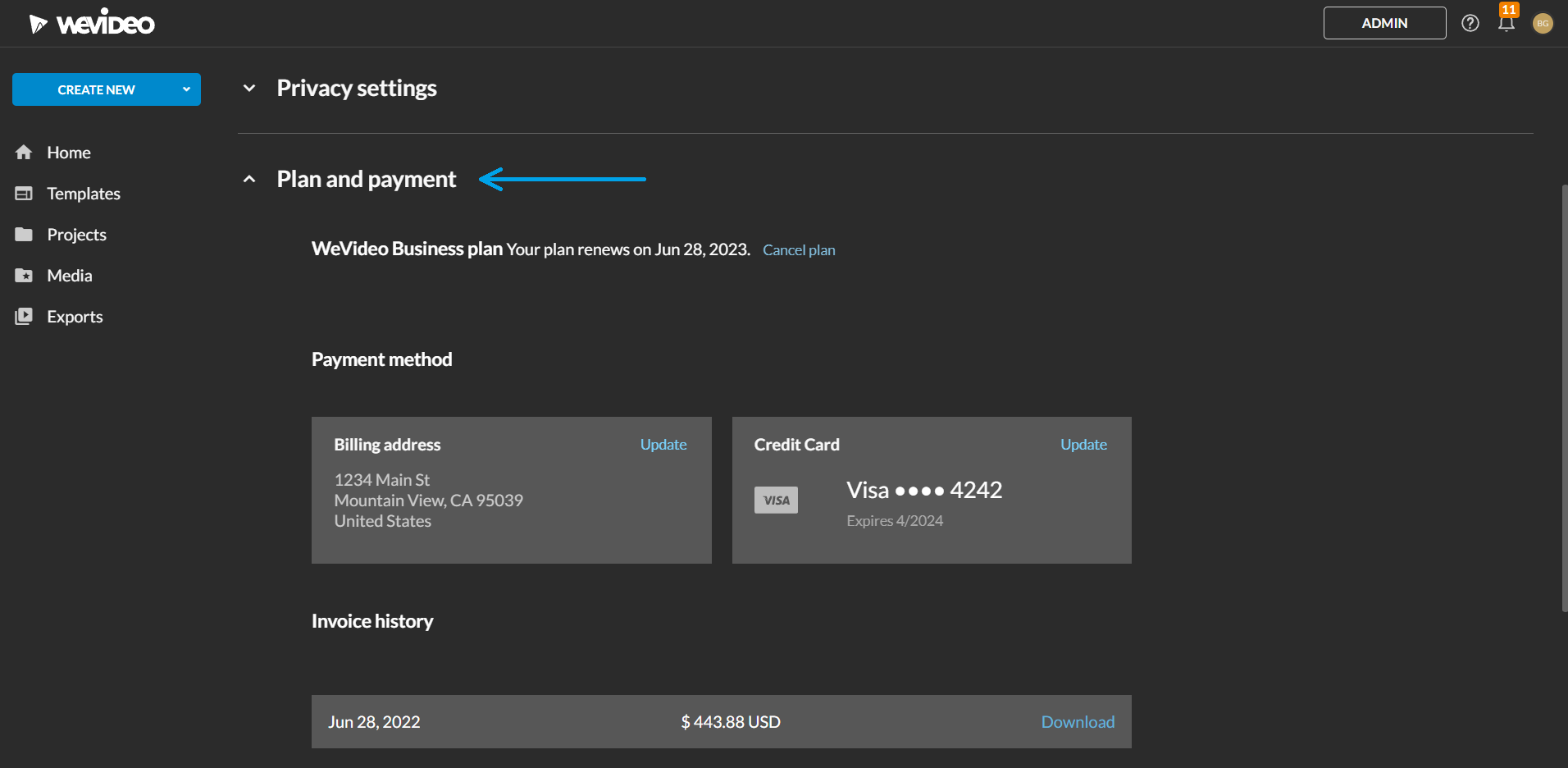Click the Templates icon in sidebar

tap(24, 194)
